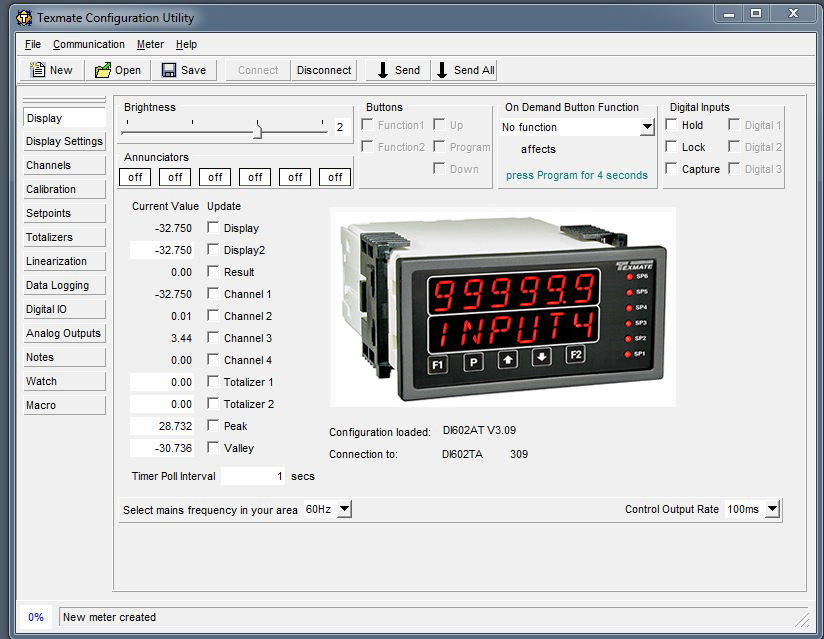This screenshot has width=824, height=639.
Task: Enable the Valley update checkbox
Action: [213, 447]
